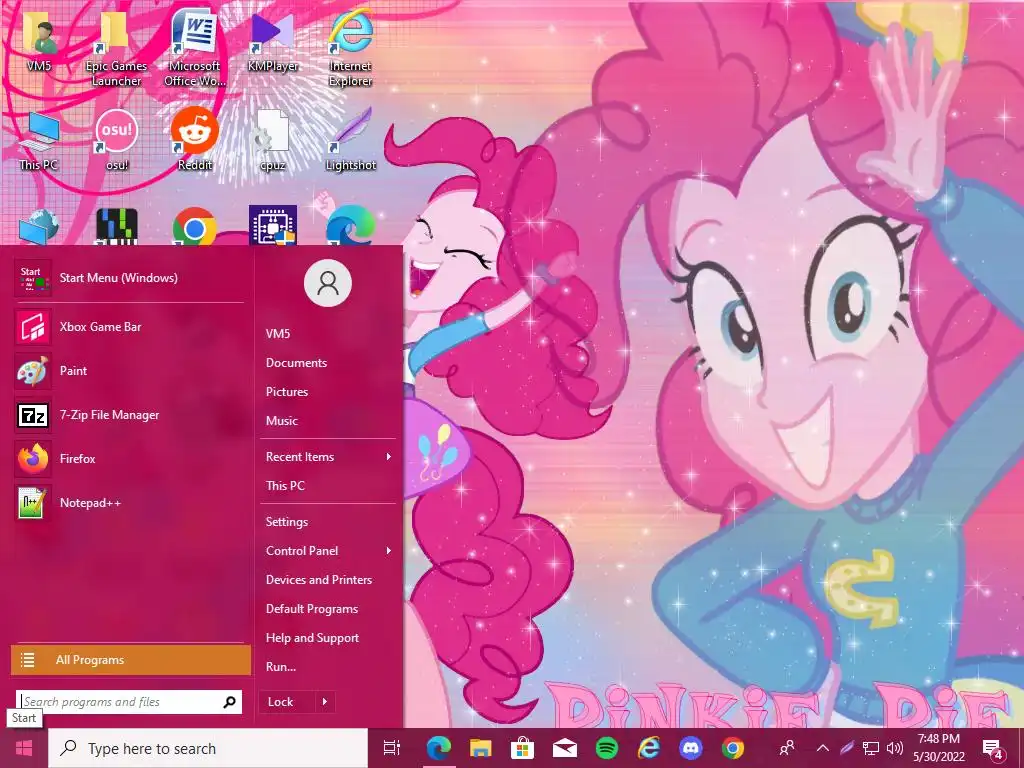1024x768 pixels.
Task: Open Spotify from the taskbar
Action: coord(607,748)
